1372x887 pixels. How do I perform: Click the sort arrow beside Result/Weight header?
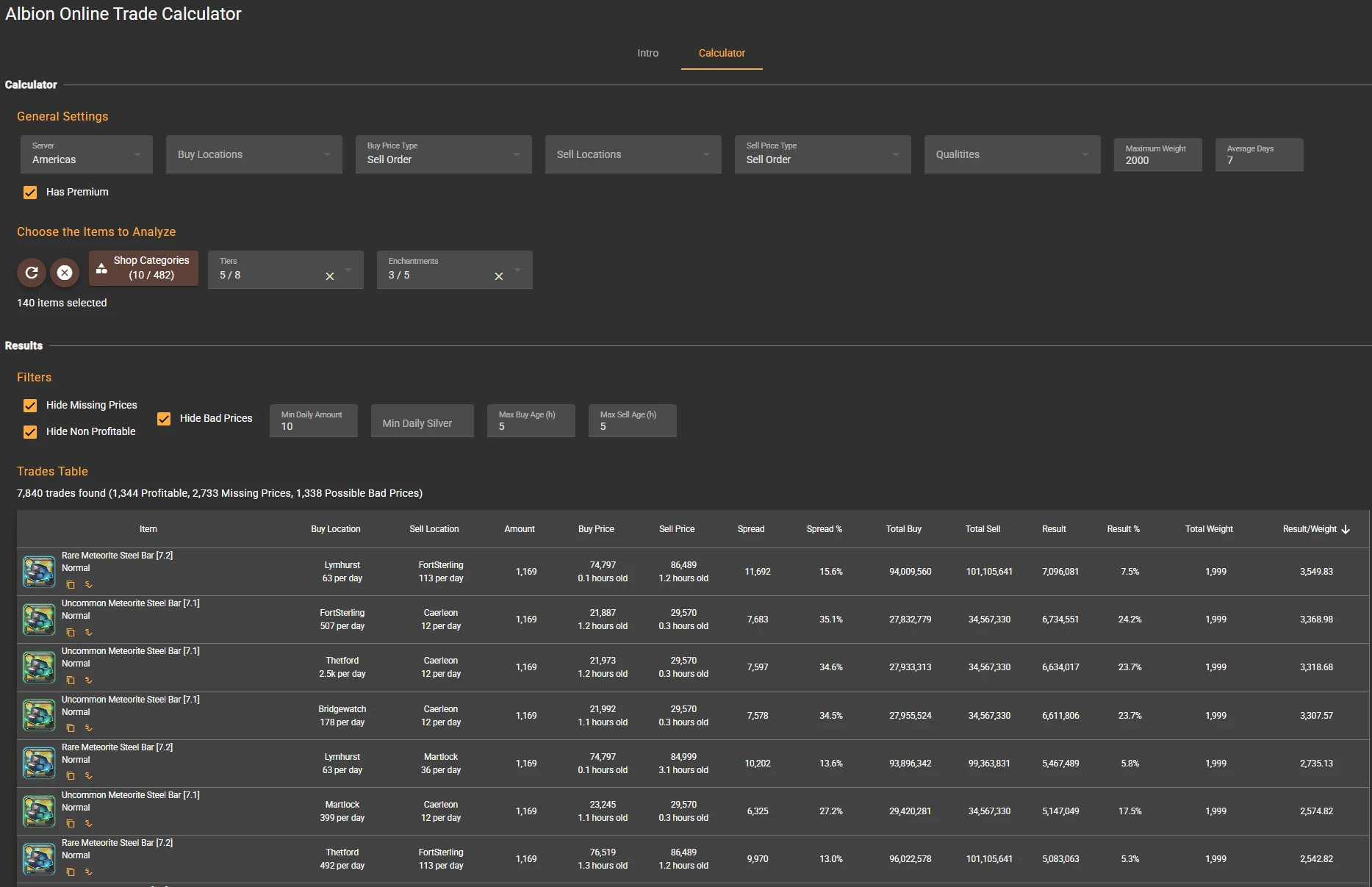click(1346, 529)
